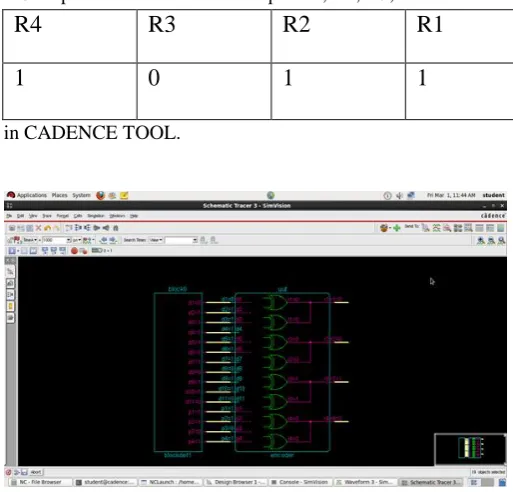Click the mail launcher icon next to Firefox
The height and width of the screenshot is (492, 513).
coord(112,195)
